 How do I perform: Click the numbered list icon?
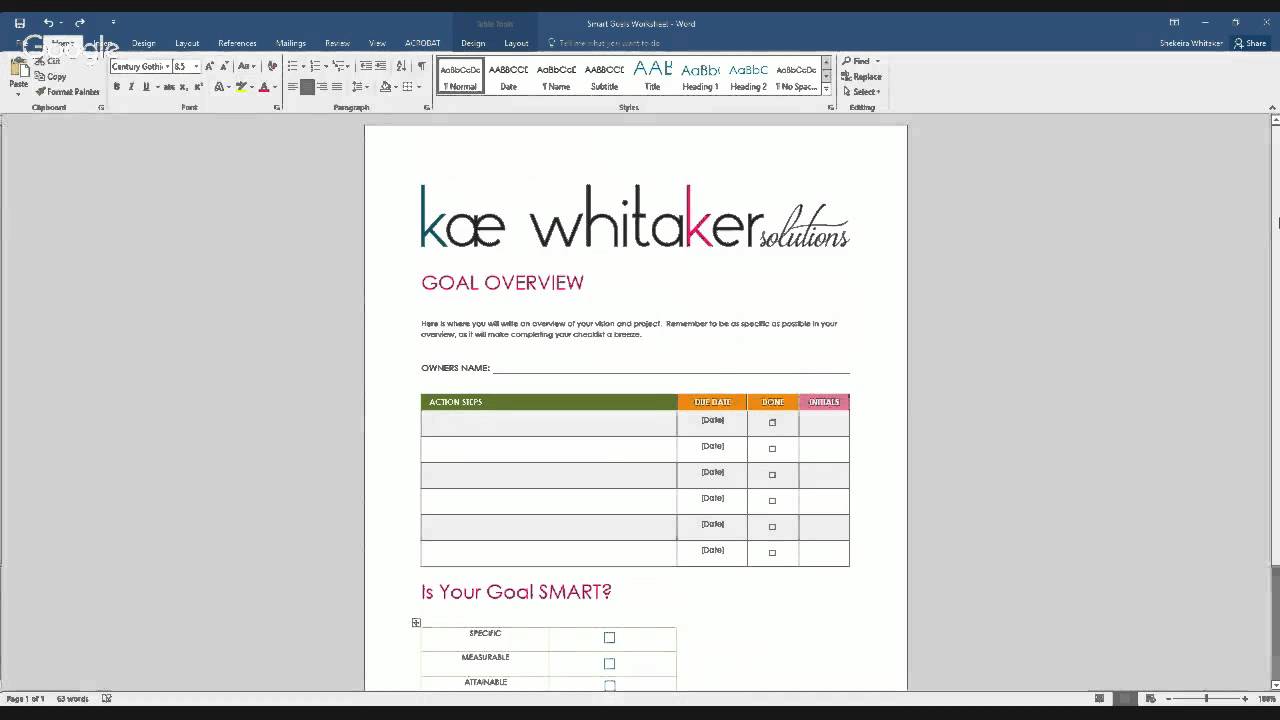coord(314,66)
